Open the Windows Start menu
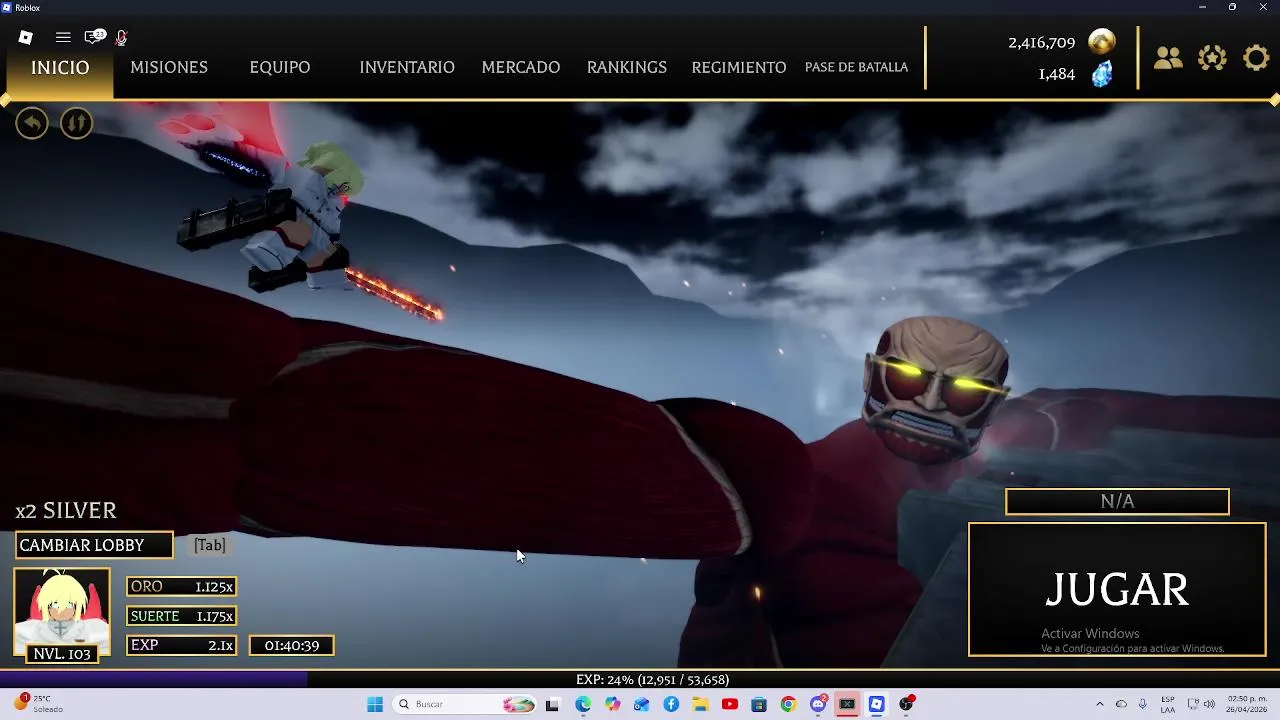Screen dimensions: 1280x720 (x=375, y=704)
